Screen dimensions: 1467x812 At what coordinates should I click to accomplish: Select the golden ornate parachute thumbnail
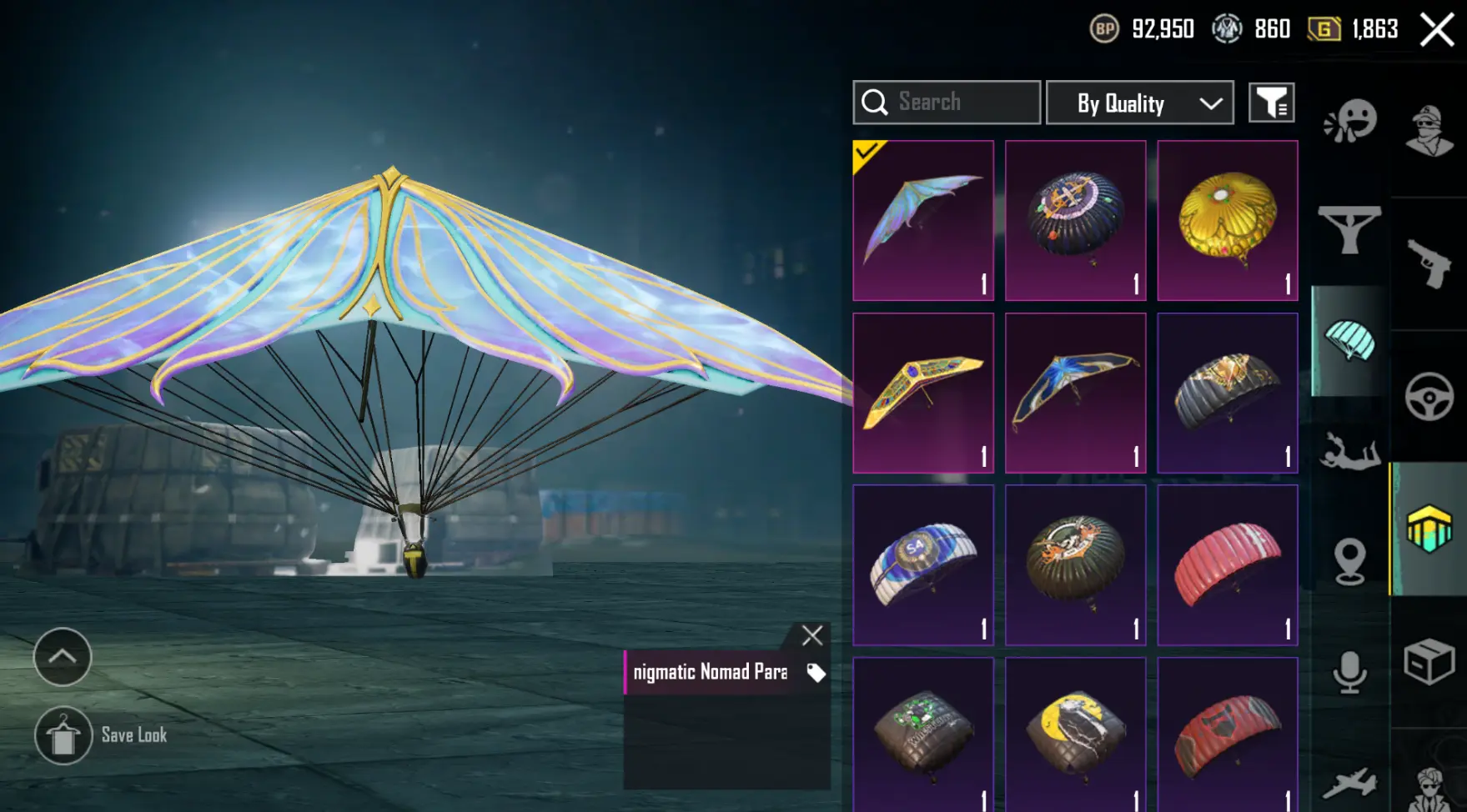(1227, 220)
